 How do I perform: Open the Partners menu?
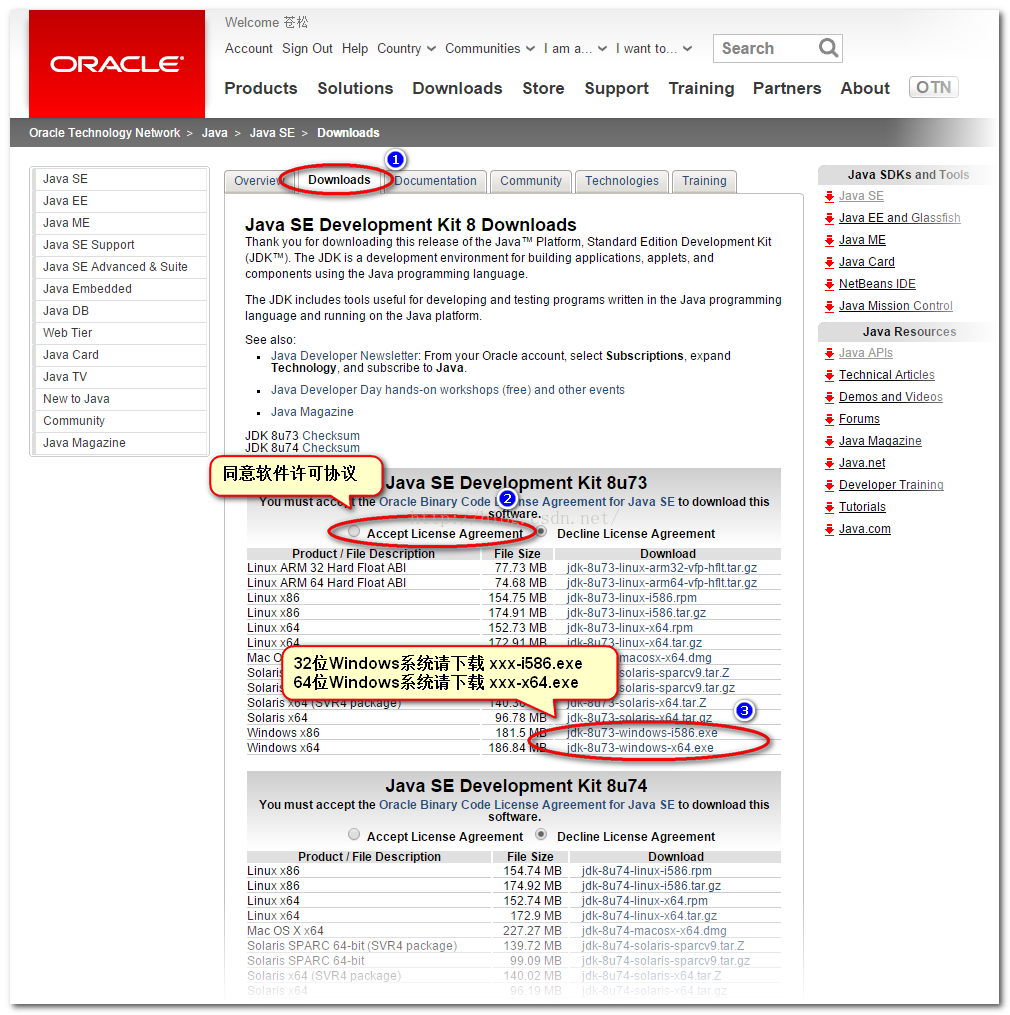[787, 88]
